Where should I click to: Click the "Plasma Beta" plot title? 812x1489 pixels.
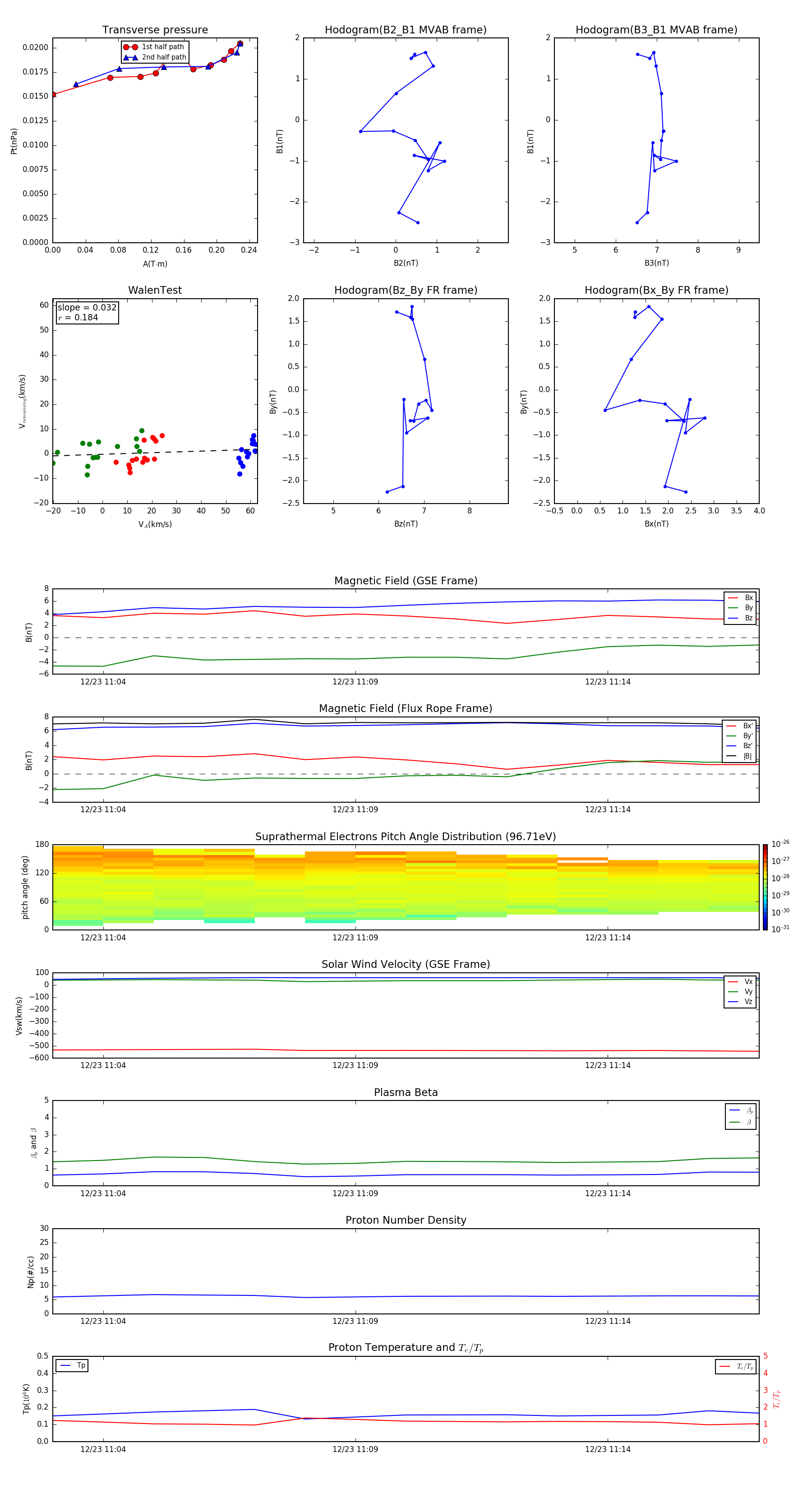[406, 1092]
